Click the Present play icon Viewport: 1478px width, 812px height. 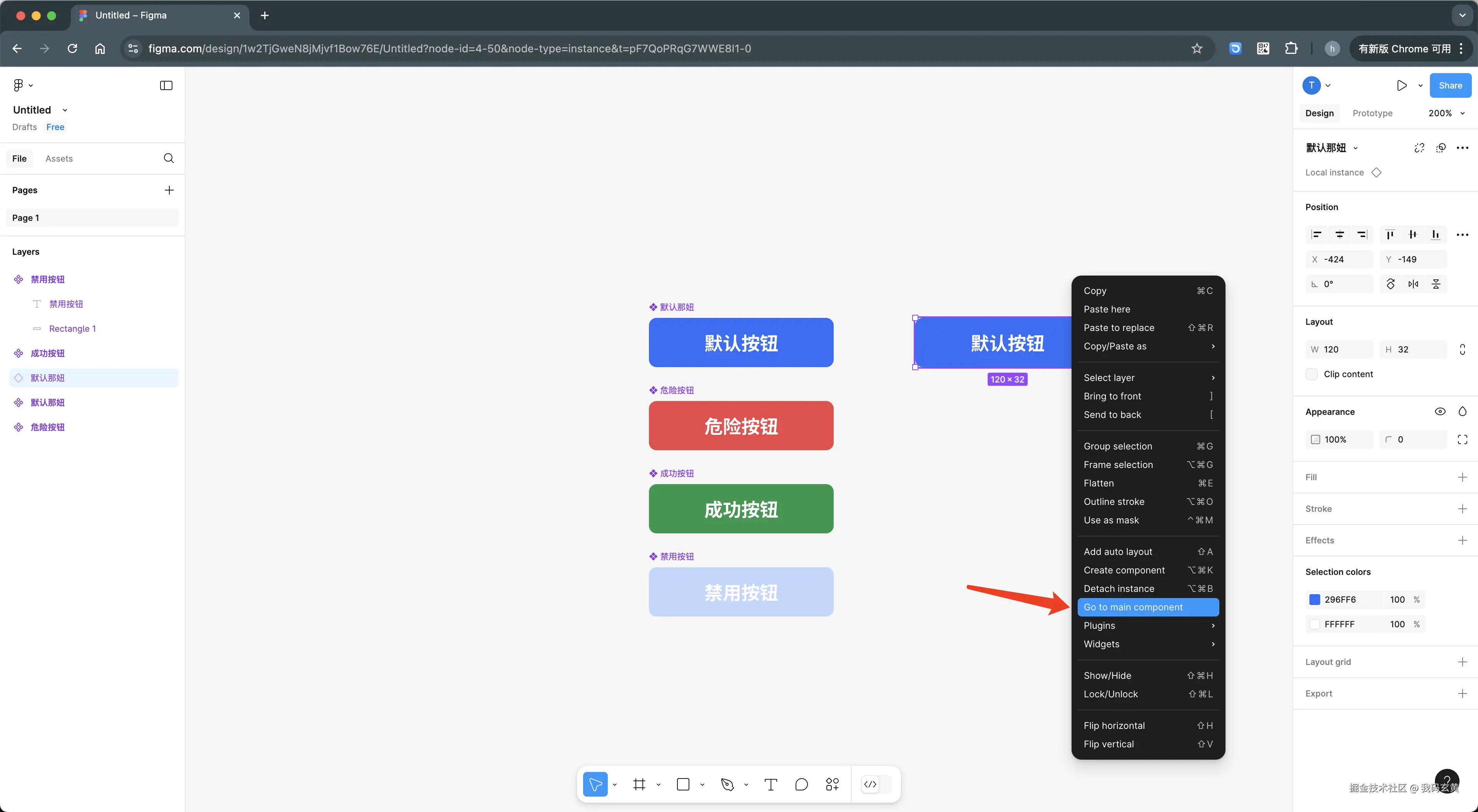(x=1402, y=85)
